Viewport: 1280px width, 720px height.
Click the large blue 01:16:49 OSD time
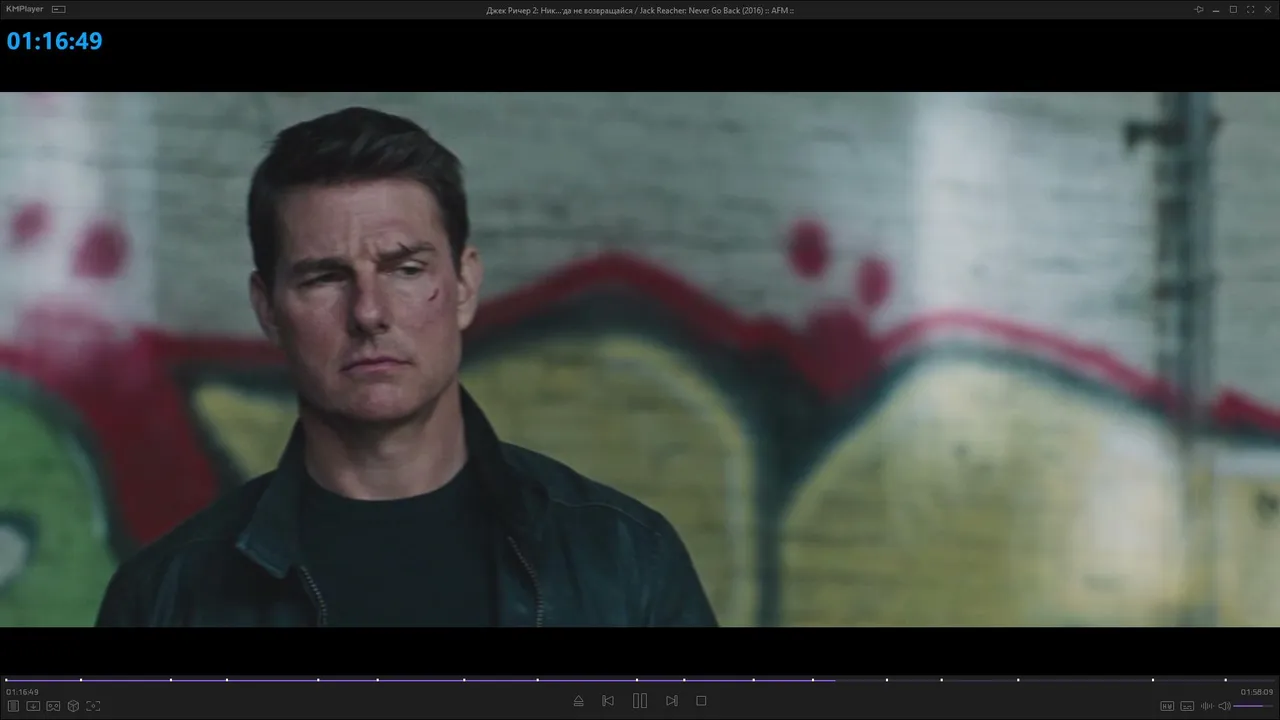coord(54,41)
